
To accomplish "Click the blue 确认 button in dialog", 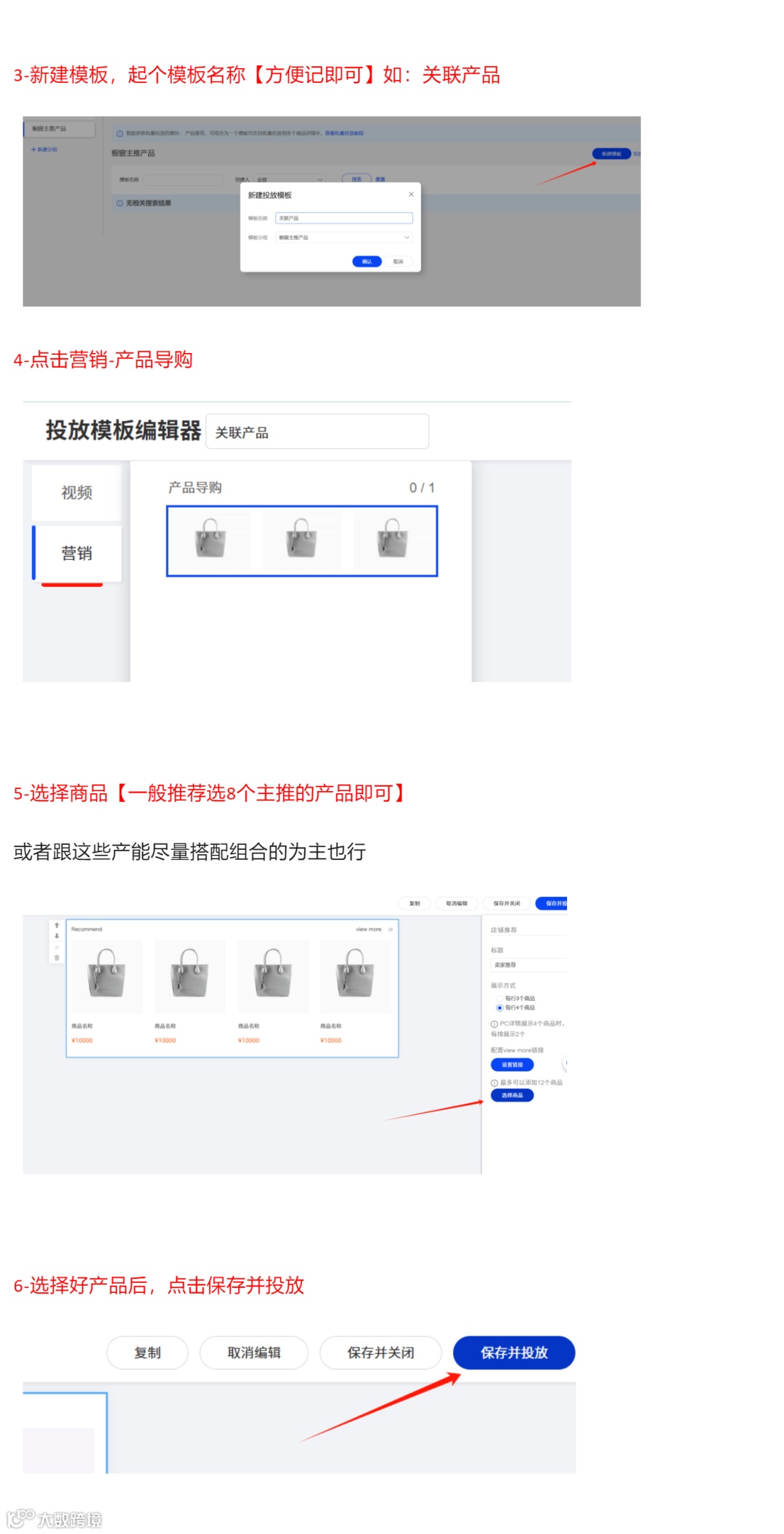I will (x=367, y=261).
